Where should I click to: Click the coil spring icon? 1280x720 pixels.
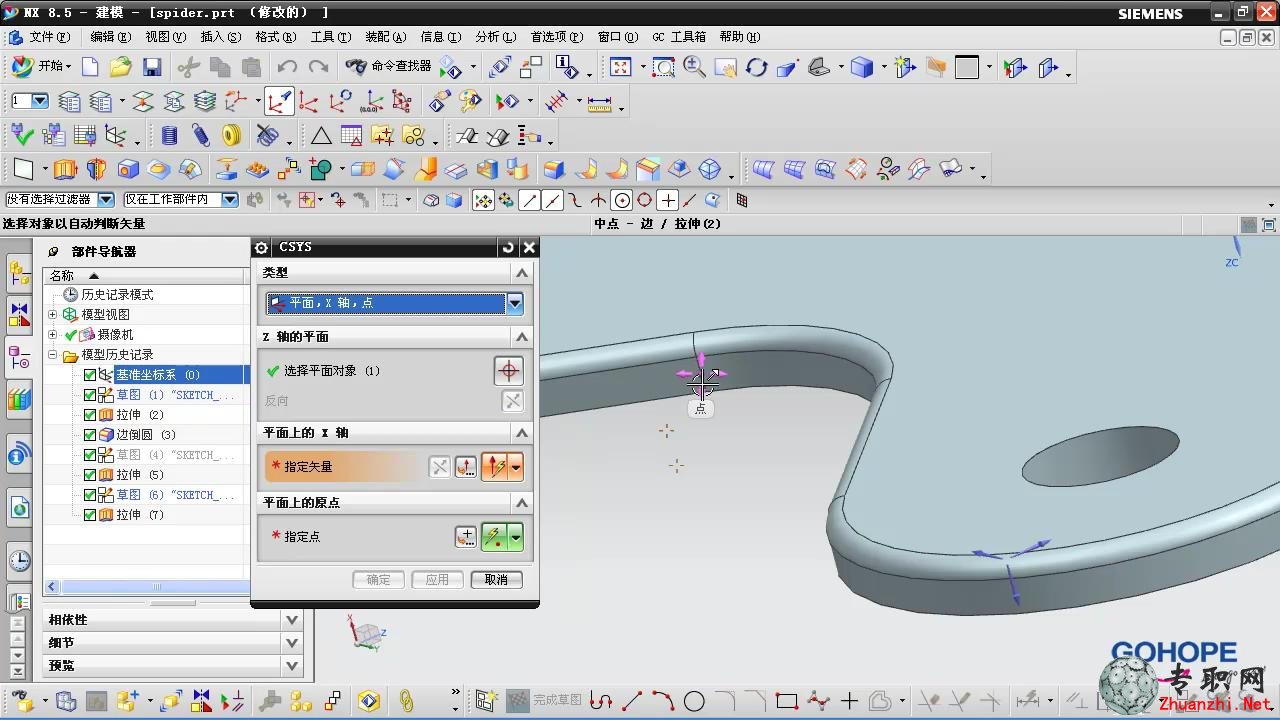[170, 135]
